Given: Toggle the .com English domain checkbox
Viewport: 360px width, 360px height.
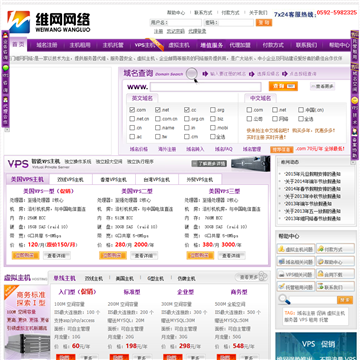Looking at the screenshot, I should point(132,110).
